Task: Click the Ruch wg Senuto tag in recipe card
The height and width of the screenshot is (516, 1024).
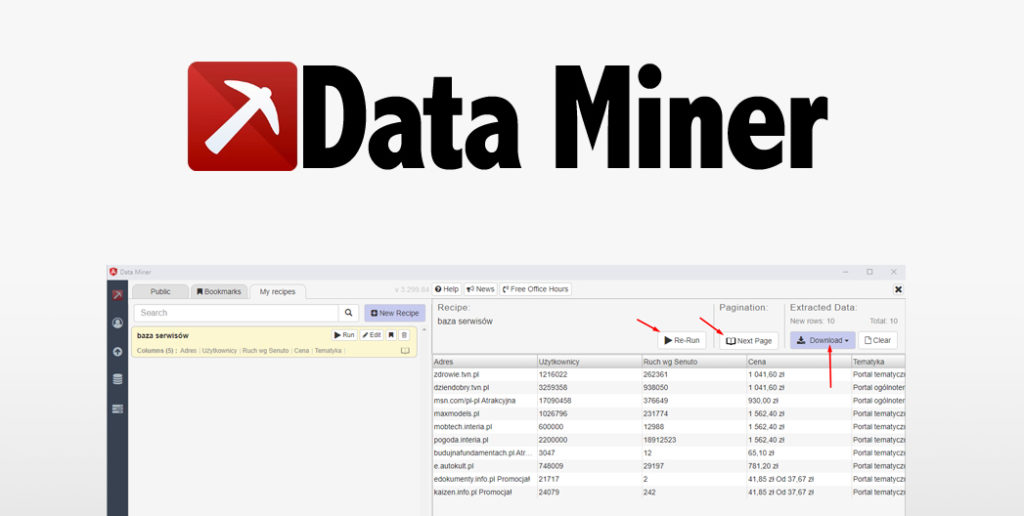Action: (265, 351)
